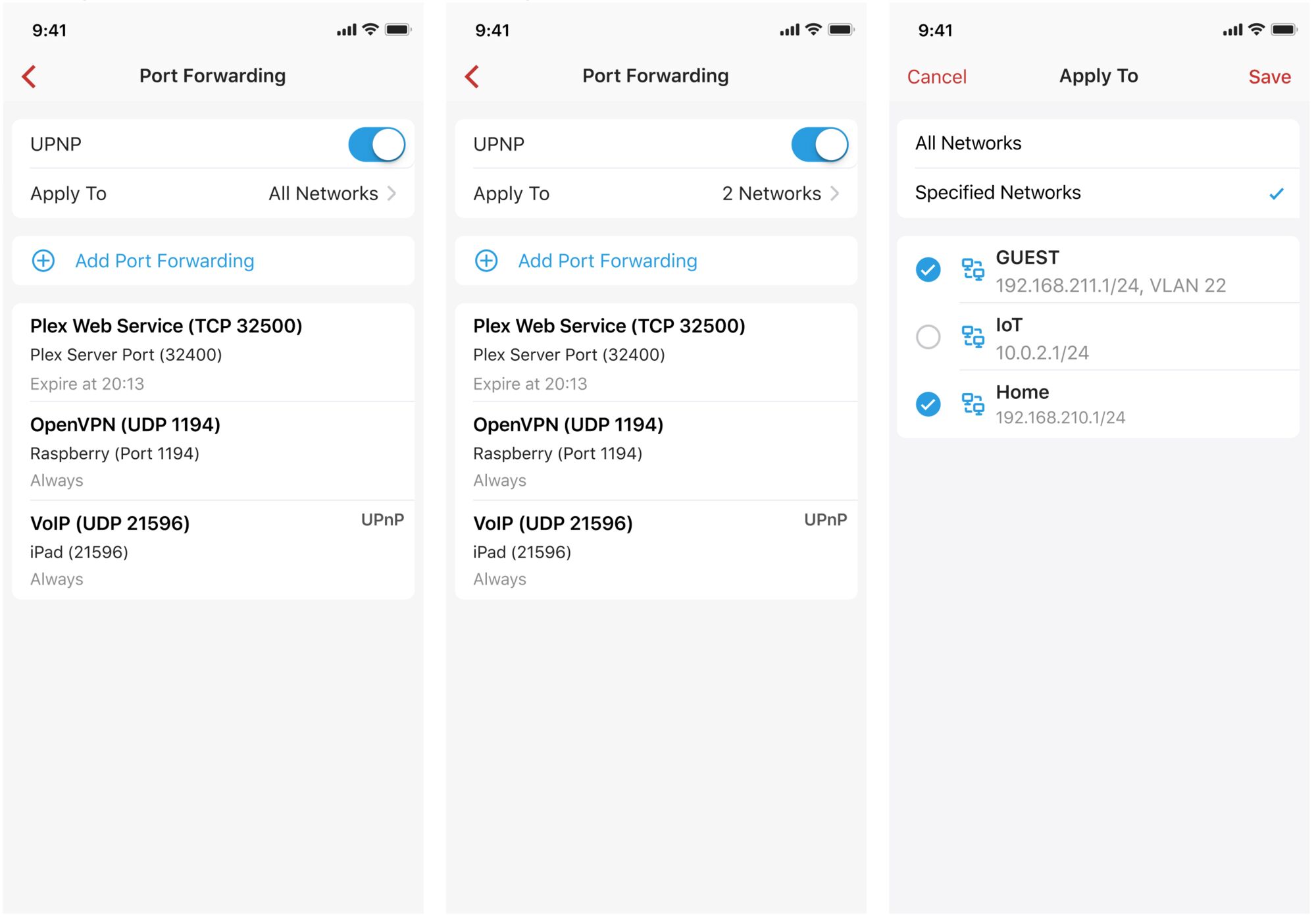
Task: Tap the plus icon on the middle screen
Action: 486,261
